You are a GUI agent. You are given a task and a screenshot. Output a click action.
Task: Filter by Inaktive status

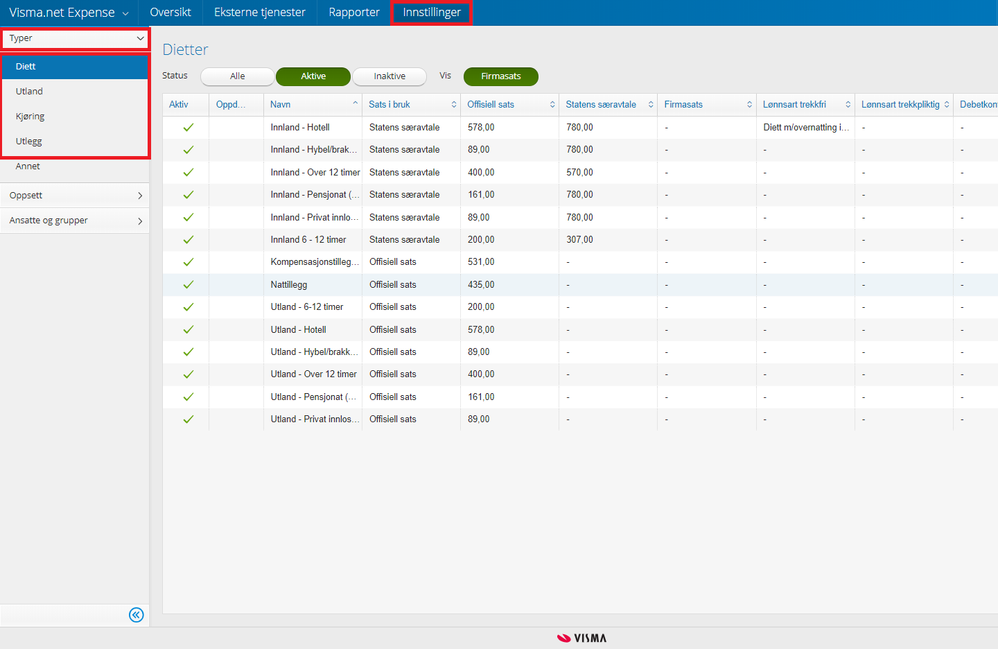tap(390, 76)
